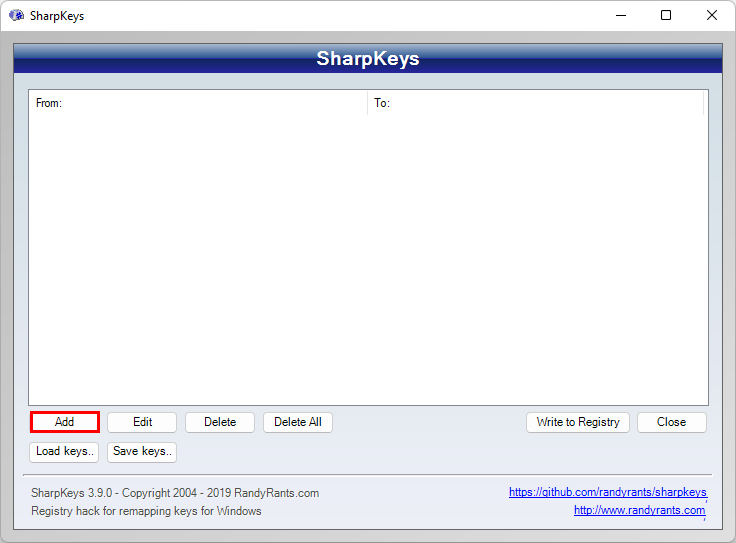Visit the www.randyrants.com link
The width and height of the screenshot is (736, 543).
click(639, 510)
